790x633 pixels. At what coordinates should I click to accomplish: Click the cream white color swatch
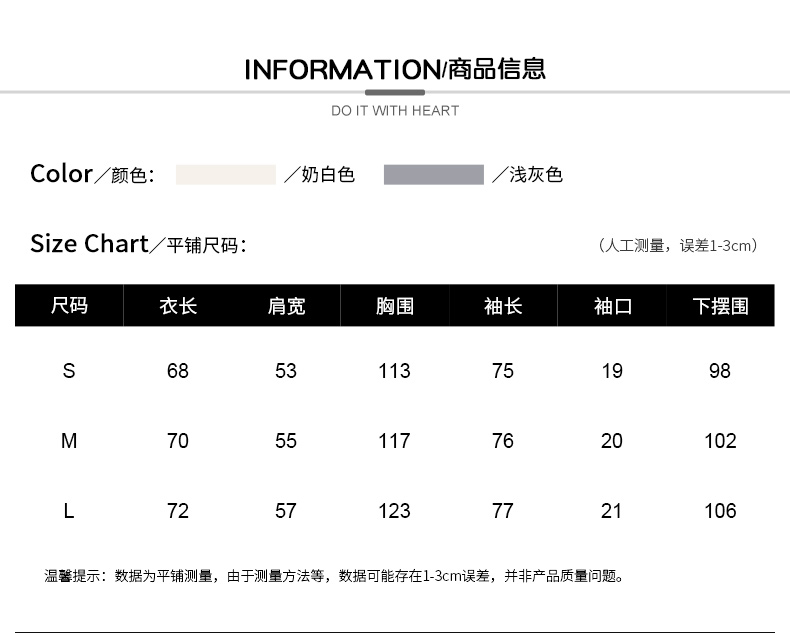click(226, 175)
